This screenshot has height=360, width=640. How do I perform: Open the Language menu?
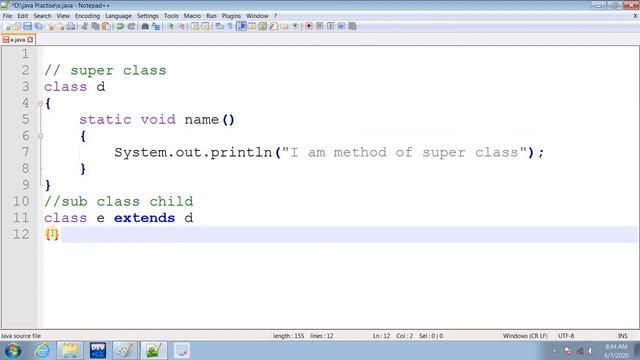(118, 16)
